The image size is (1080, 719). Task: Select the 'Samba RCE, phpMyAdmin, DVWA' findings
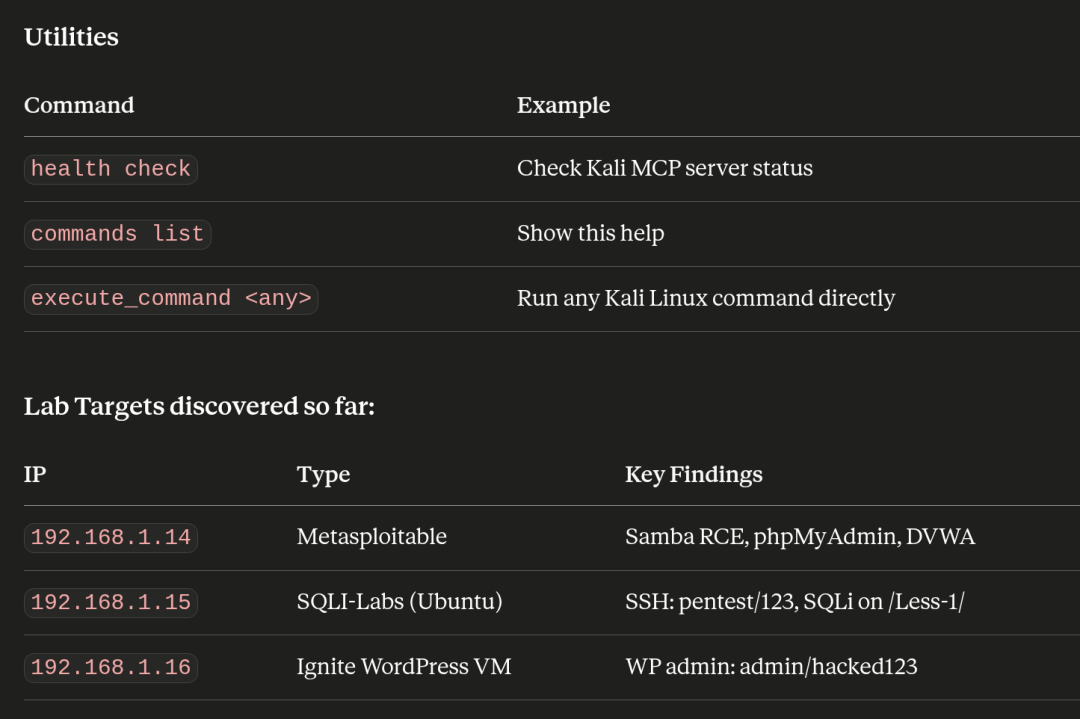(x=800, y=536)
